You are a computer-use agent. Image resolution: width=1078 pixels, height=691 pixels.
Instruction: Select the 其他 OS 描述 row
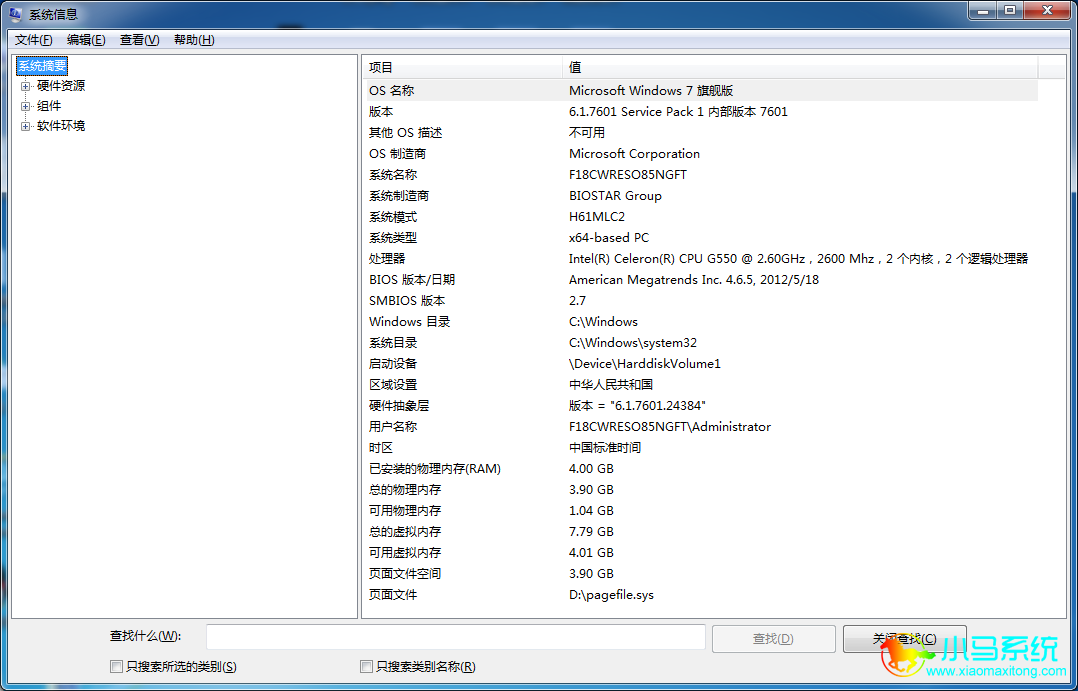(700, 133)
